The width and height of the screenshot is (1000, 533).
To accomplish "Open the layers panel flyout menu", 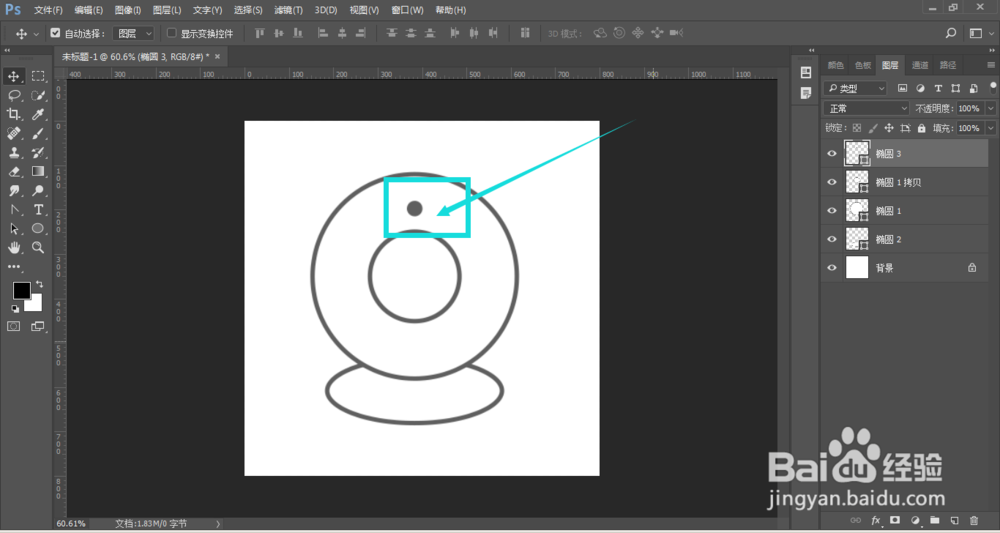I will pyautogui.click(x=991, y=65).
